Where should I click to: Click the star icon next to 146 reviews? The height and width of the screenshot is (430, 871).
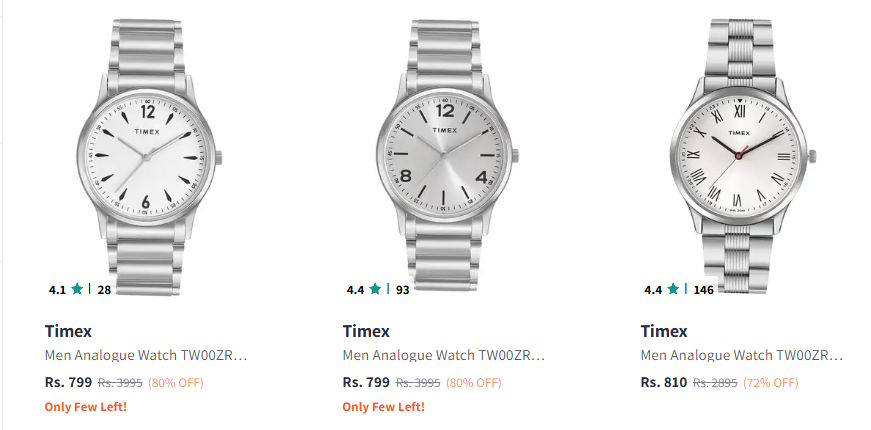[673, 289]
